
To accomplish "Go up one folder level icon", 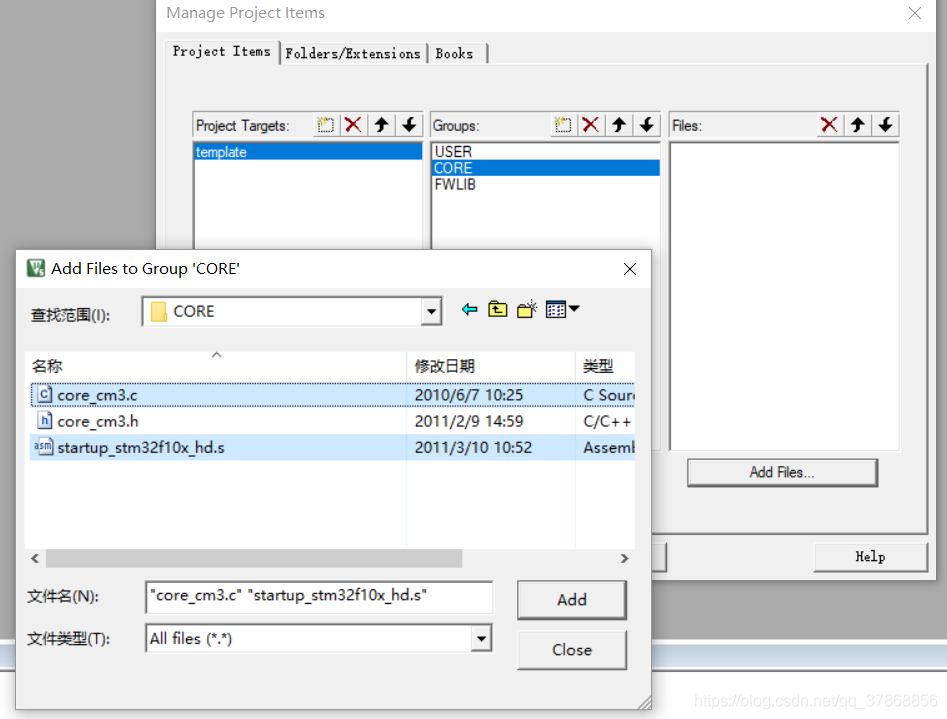I will tap(498, 309).
